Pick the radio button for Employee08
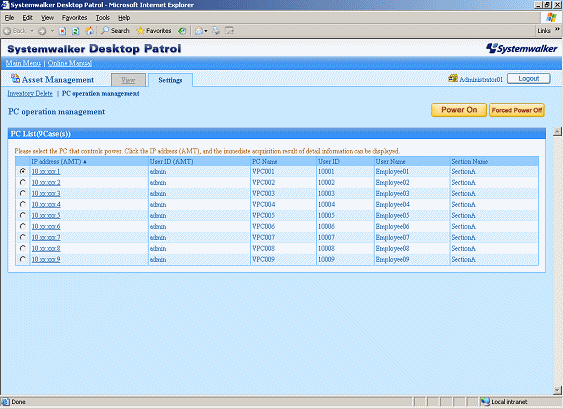The height and width of the screenshot is (409, 563). click(23, 248)
